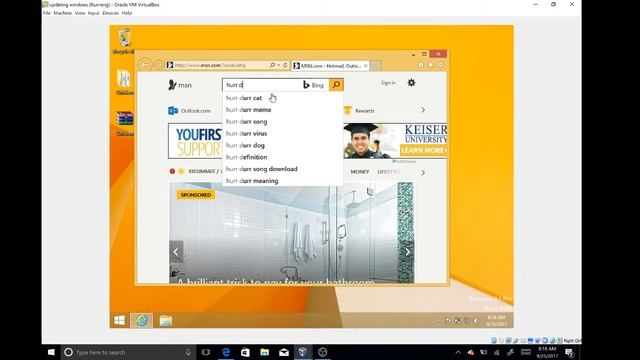
Task: Expand more categories arrow after LIFESTYLE
Action: [423, 173]
